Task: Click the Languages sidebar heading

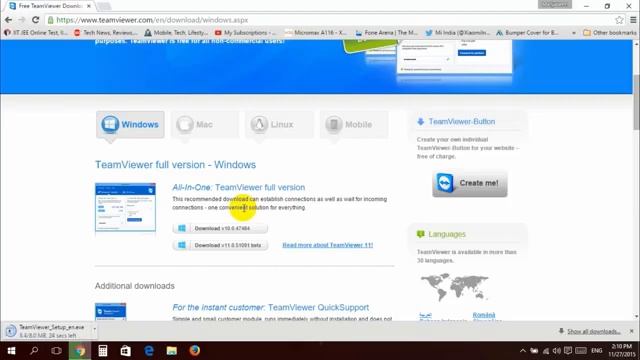Action: (x=447, y=234)
